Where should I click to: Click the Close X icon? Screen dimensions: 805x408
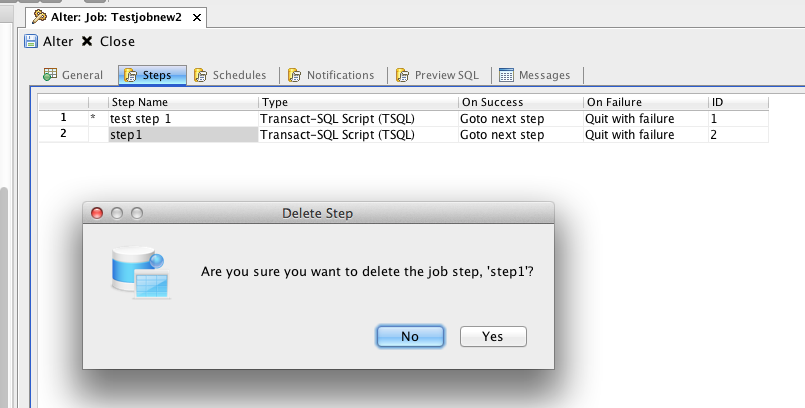(87, 42)
